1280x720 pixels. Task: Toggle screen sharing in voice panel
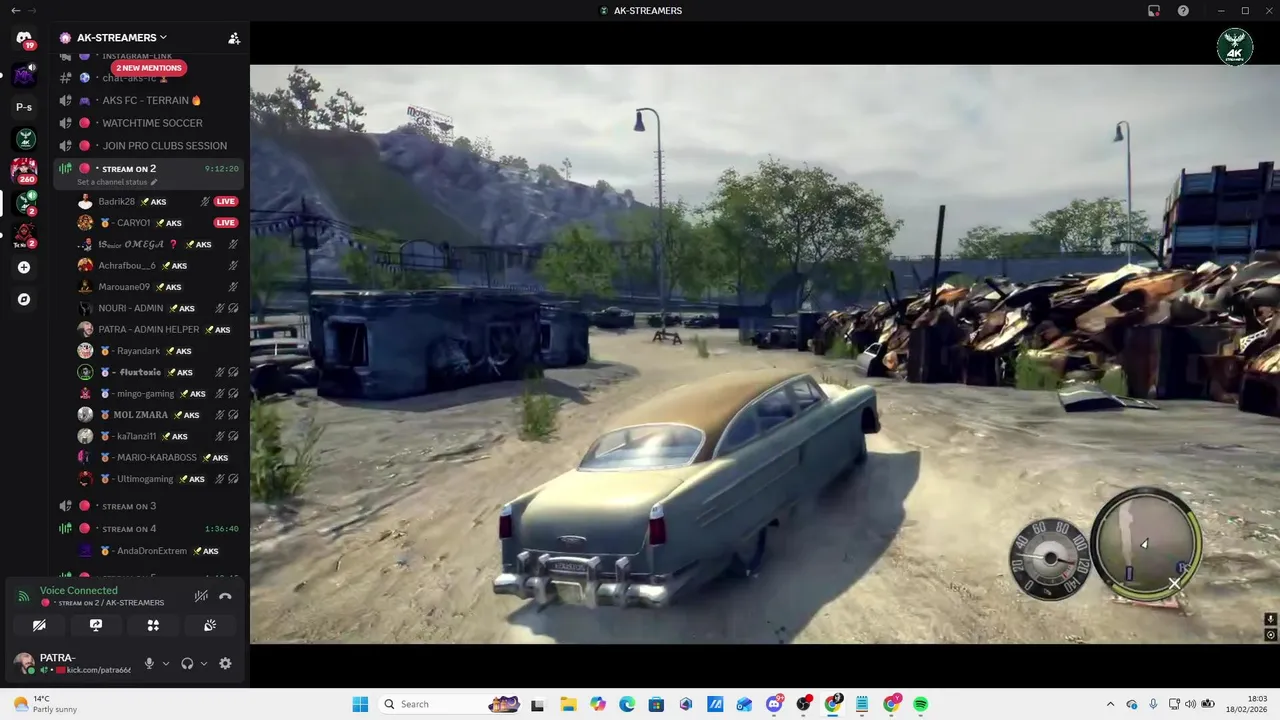click(x=96, y=625)
